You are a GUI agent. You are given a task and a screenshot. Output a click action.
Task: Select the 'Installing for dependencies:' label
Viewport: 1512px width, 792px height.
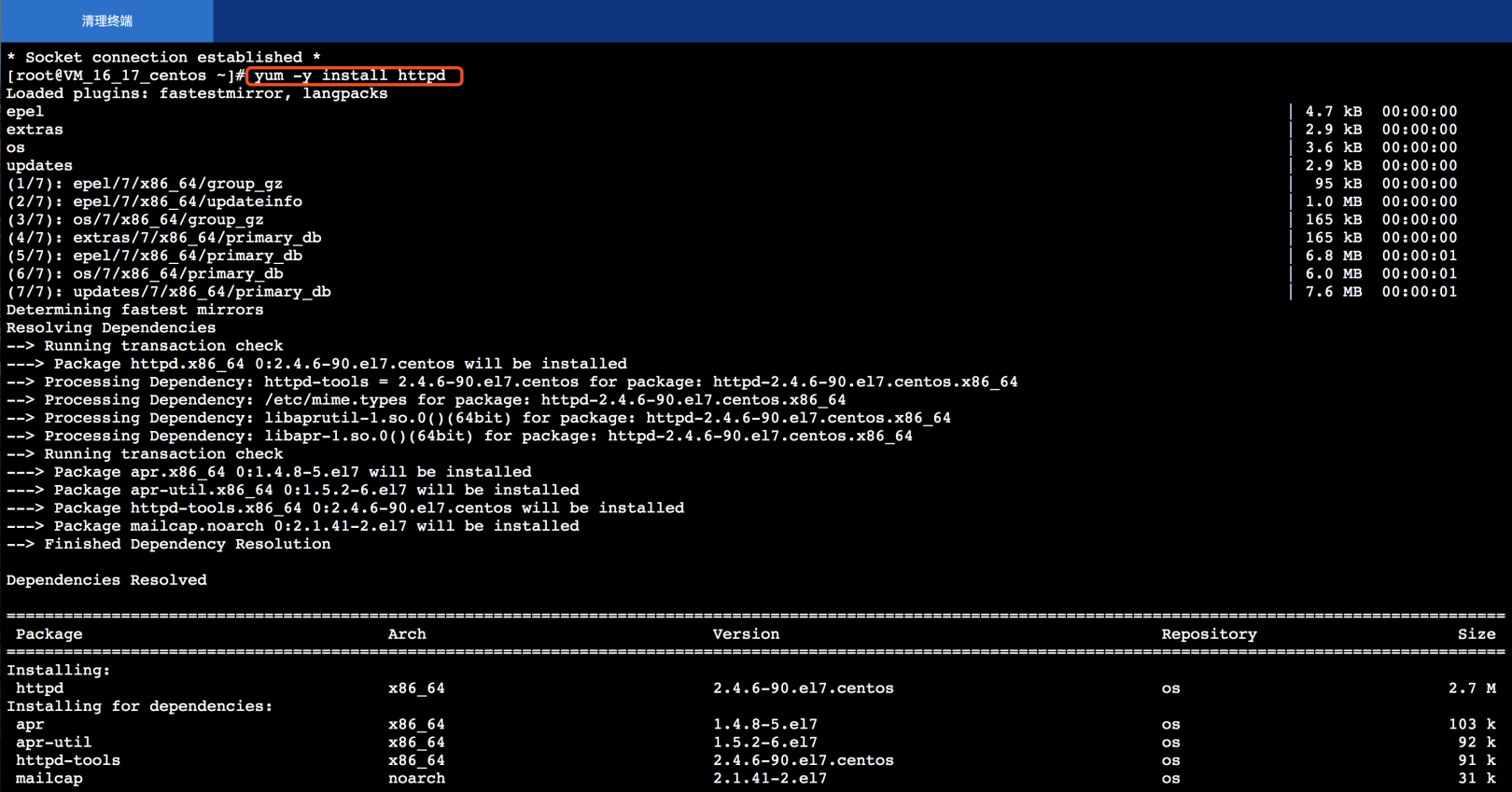tap(140, 706)
